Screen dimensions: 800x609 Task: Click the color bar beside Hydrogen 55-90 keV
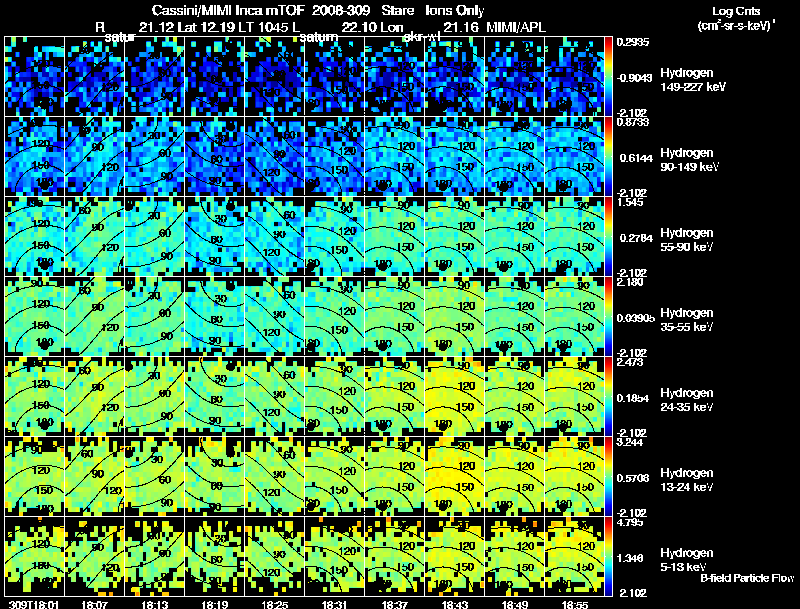[x=608, y=237]
